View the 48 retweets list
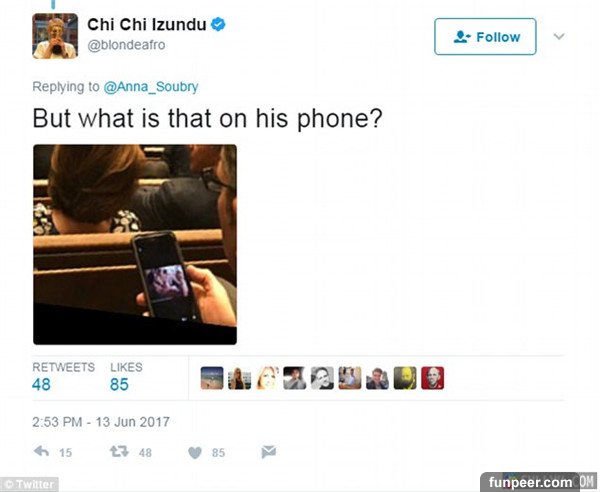This screenshot has height=492, width=600. (x=63, y=377)
